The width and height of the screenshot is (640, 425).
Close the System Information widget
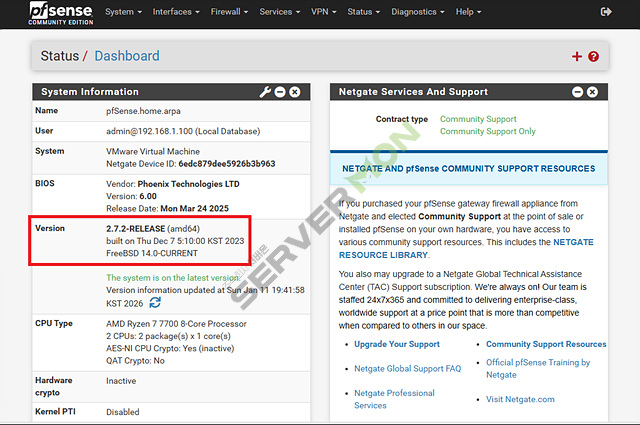295,92
